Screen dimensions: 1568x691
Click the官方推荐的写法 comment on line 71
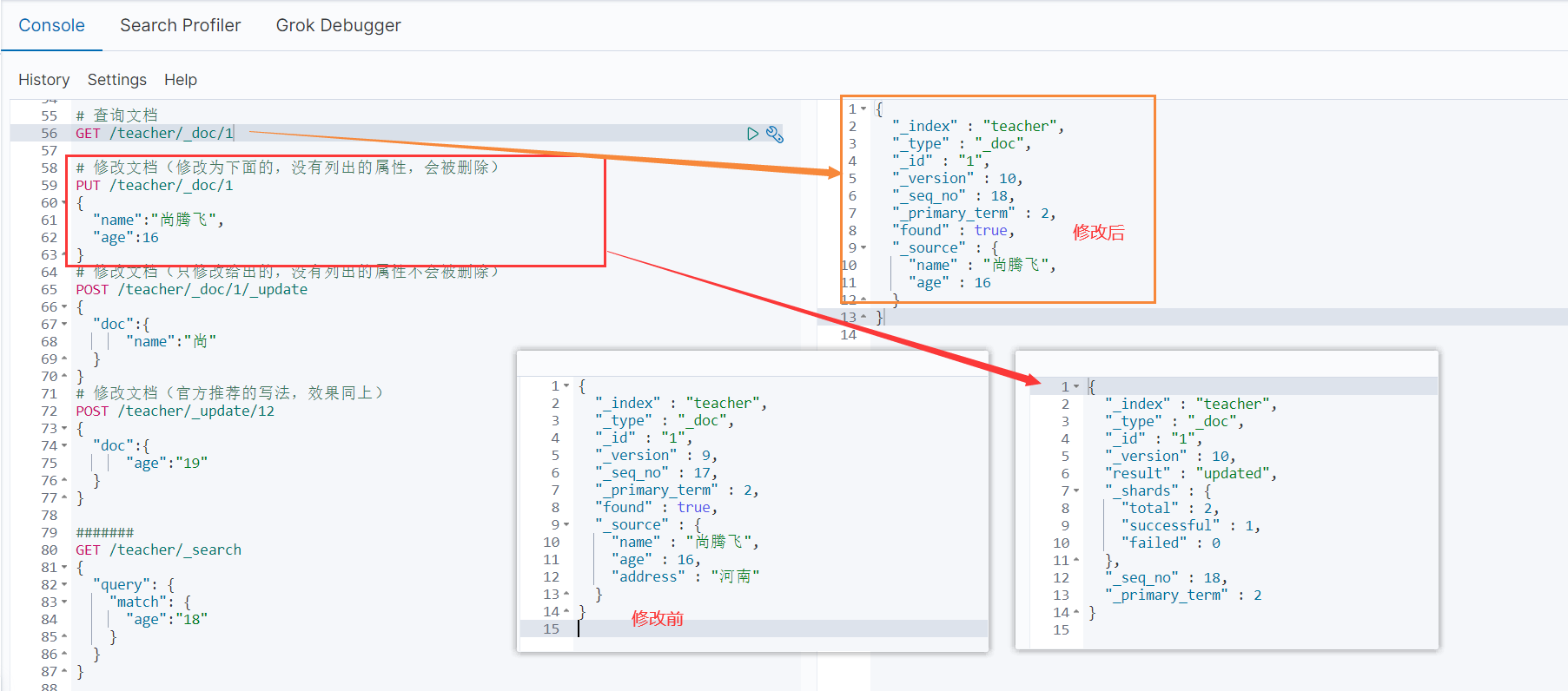(x=229, y=393)
